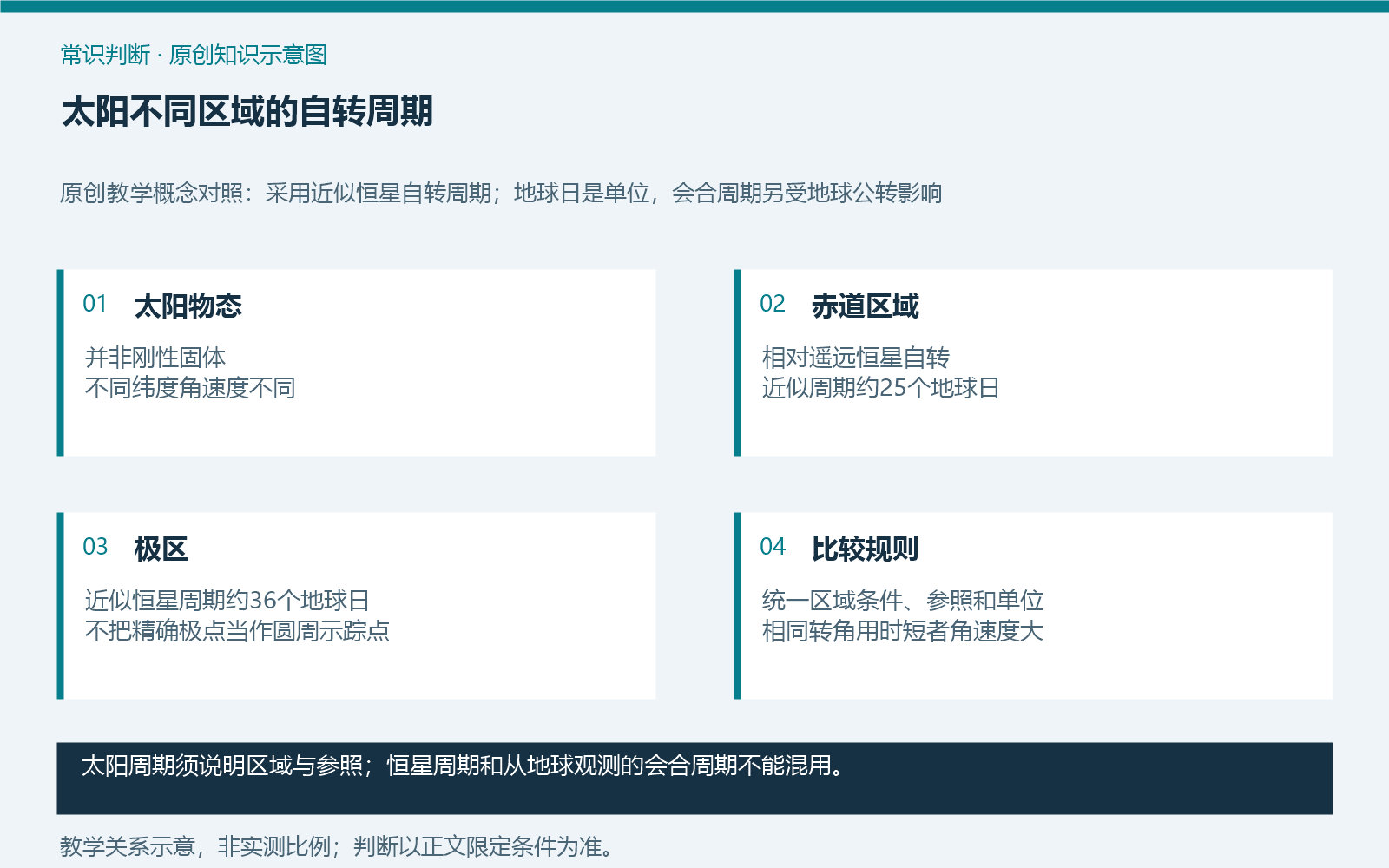This screenshot has height=868, width=1389.
Task: Click the number 02 on the second card
Action: 773,304
